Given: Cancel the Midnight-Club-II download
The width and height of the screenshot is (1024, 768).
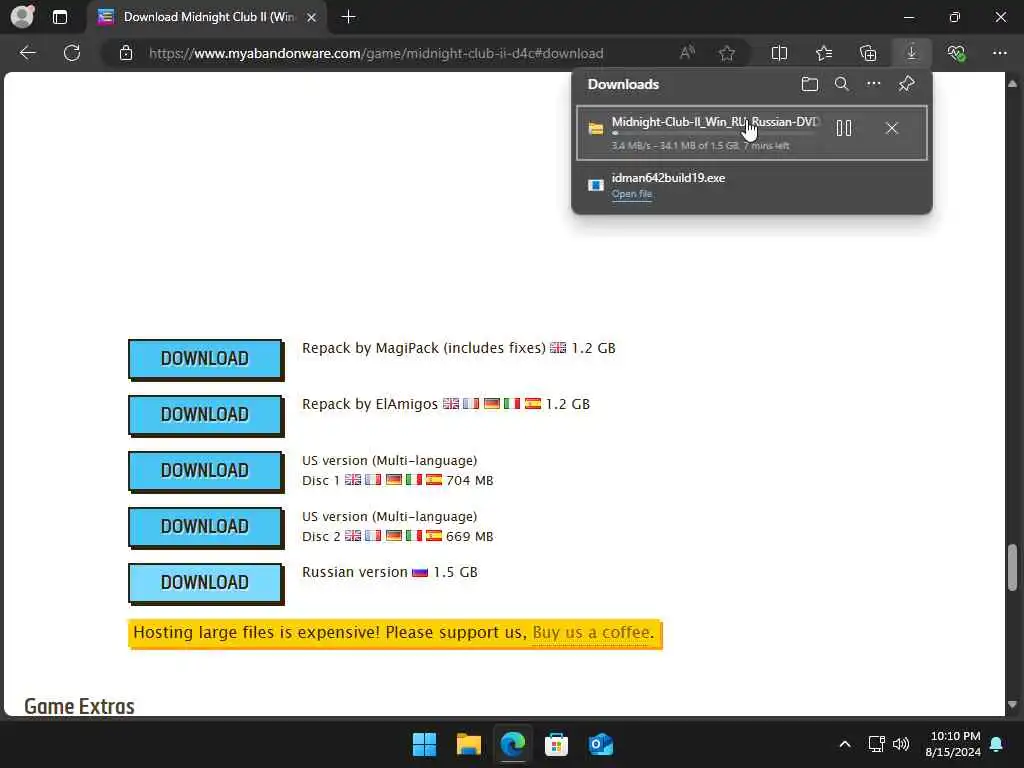Looking at the screenshot, I should coord(892,129).
